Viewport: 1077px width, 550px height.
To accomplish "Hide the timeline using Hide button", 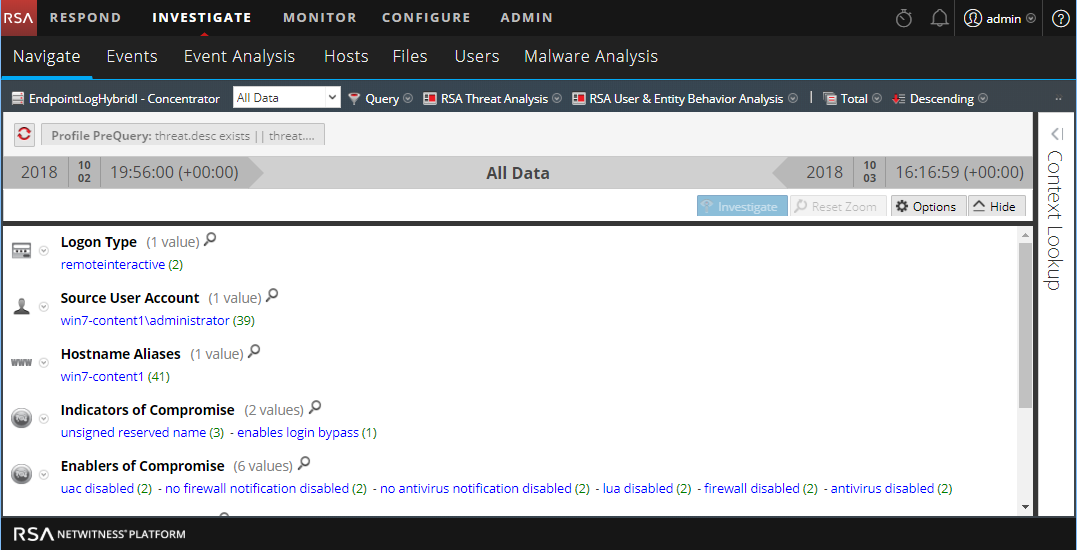I will tap(994, 206).
